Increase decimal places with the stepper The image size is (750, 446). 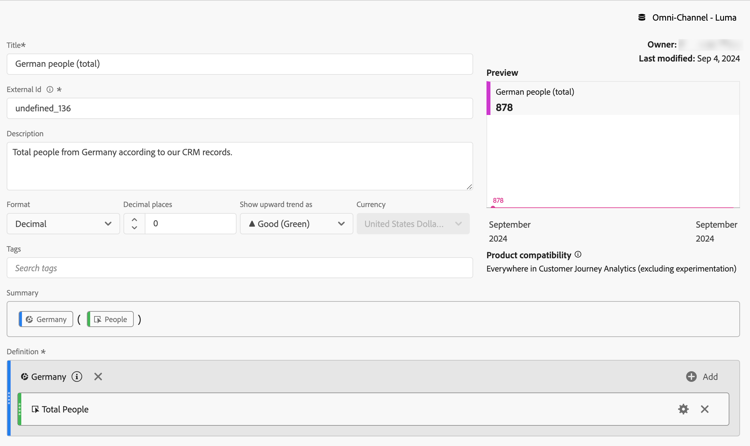click(x=134, y=219)
